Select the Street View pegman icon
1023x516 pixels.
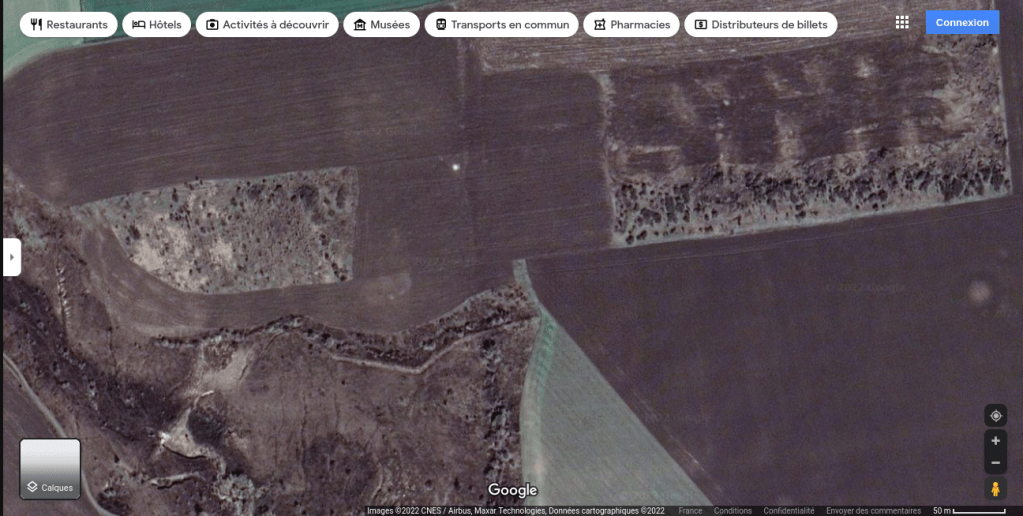[x=995, y=489]
